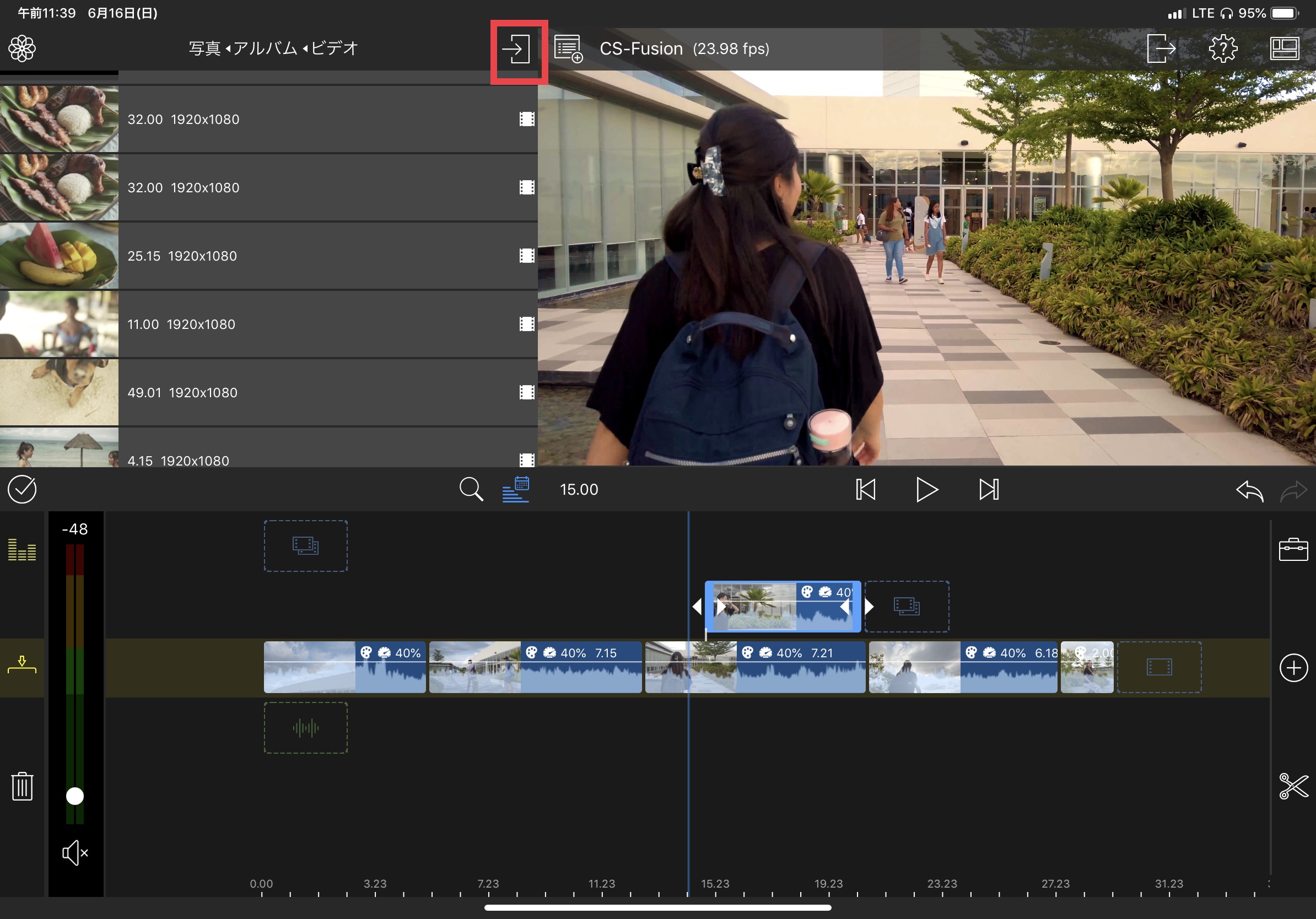Screen dimensions: 1316x919
Task: Open the add project list icon
Action: (568, 49)
